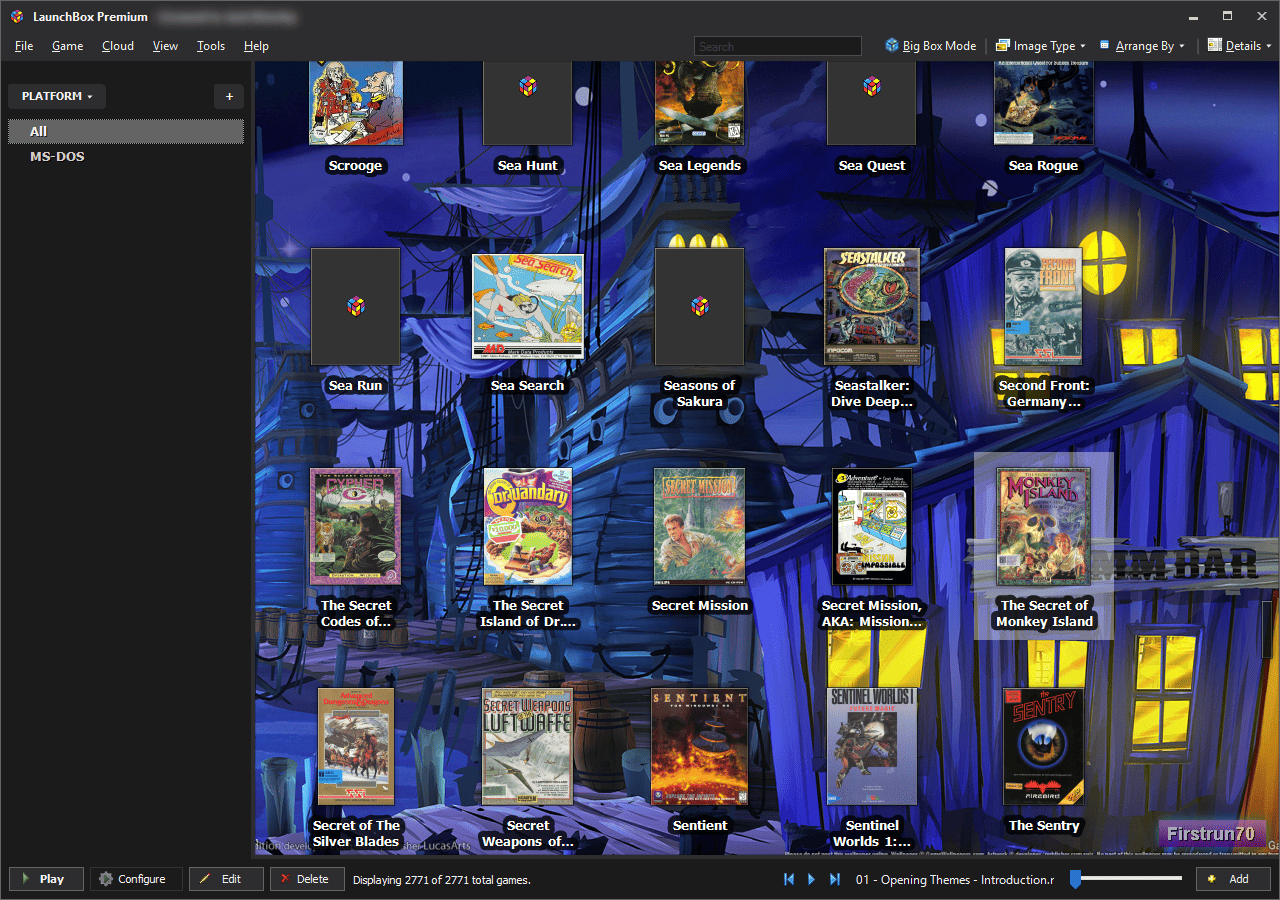This screenshot has height=900, width=1280.
Task: Skip to next music track
Action: point(834,879)
